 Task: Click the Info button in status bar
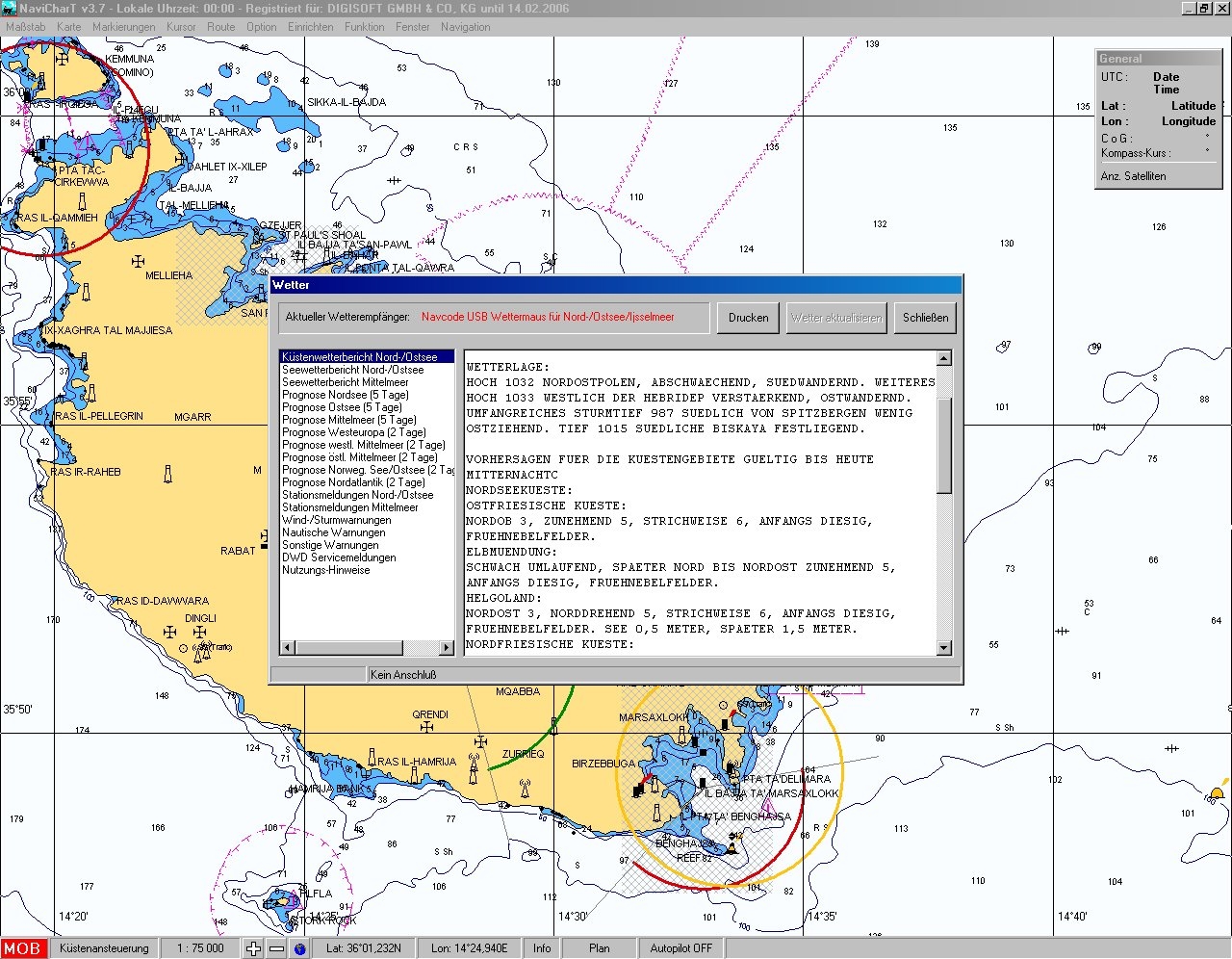(x=542, y=948)
